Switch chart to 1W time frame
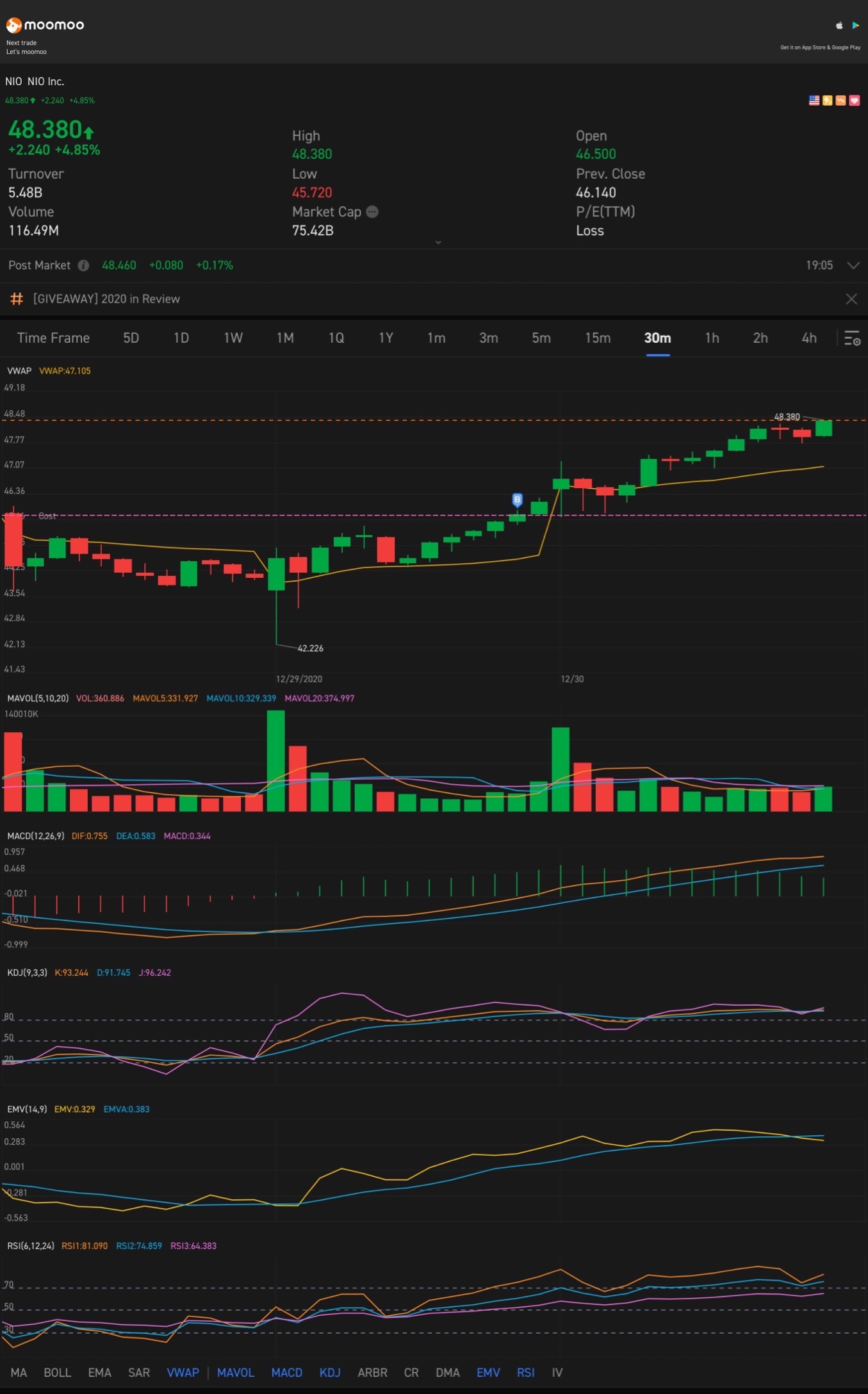This screenshot has height=1394, width=868. point(233,338)
